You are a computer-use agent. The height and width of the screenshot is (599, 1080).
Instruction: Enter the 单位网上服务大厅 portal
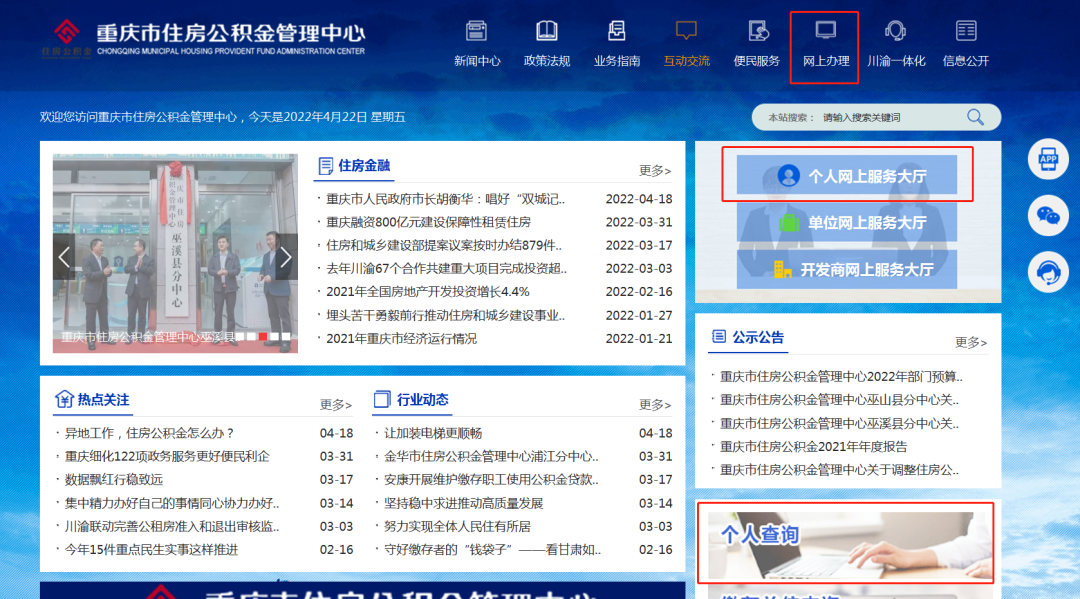coord(847,223)
